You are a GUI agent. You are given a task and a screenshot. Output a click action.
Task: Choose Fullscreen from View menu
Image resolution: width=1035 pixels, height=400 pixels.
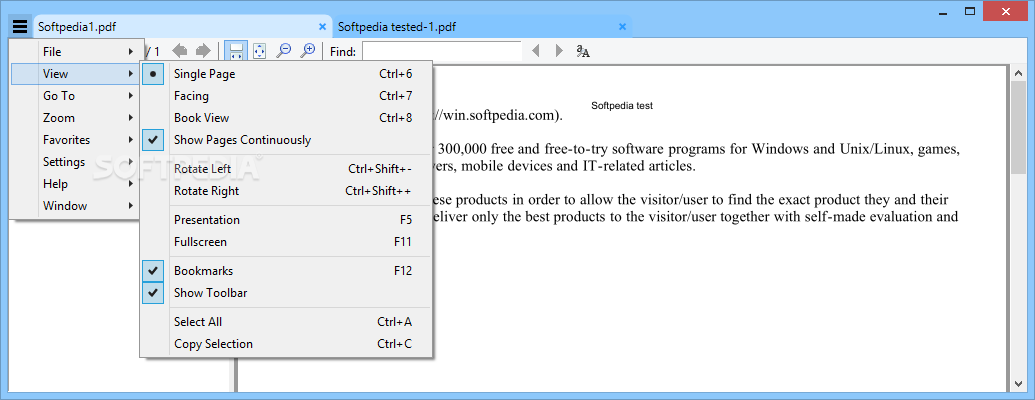tap(286, 242)
